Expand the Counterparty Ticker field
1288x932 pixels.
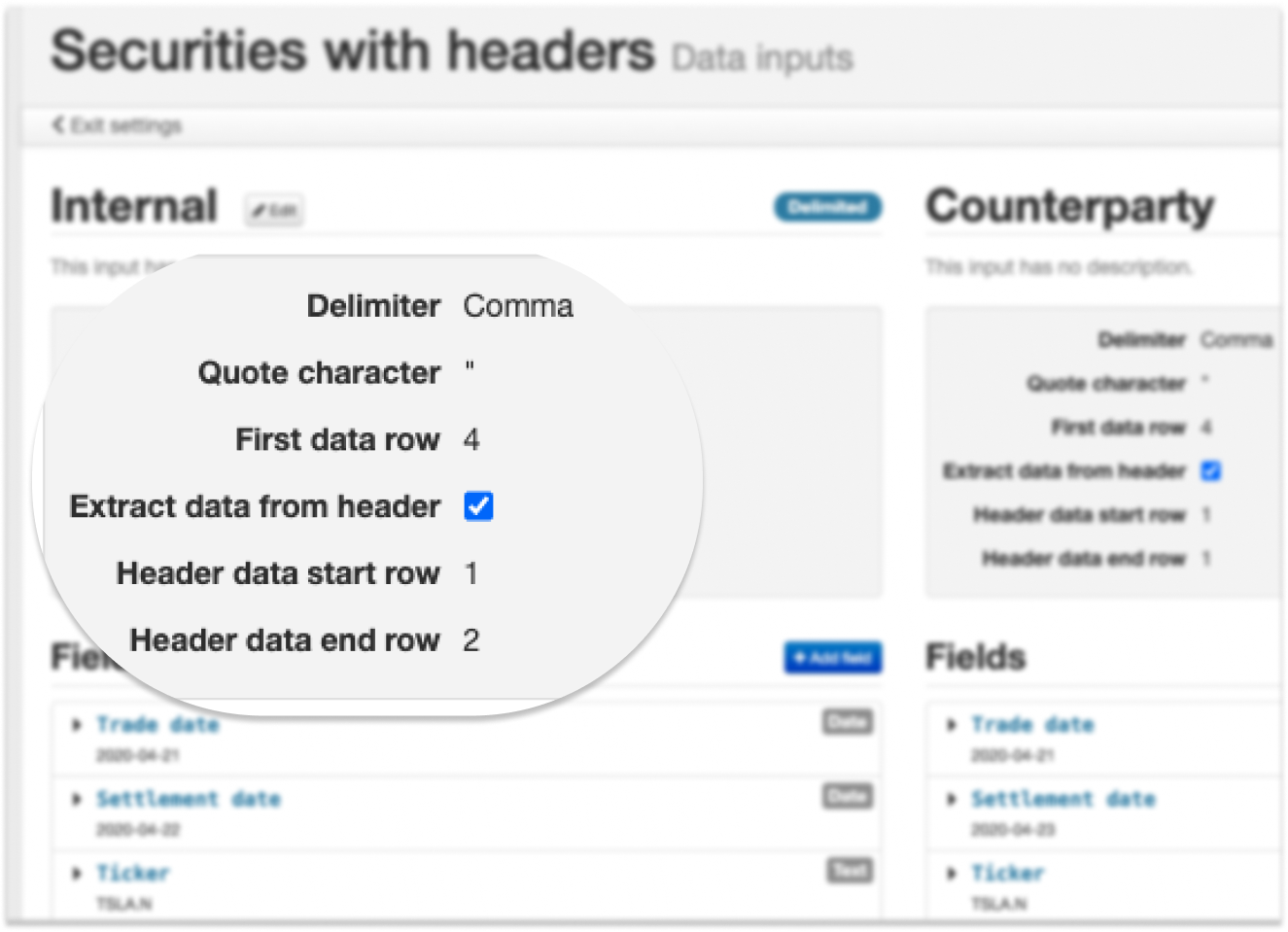coord(952,873)
